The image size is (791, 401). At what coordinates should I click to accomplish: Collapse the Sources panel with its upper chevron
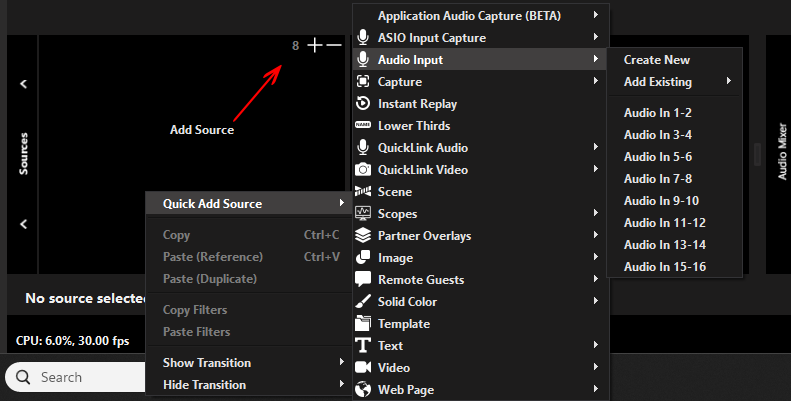(23, 84)
